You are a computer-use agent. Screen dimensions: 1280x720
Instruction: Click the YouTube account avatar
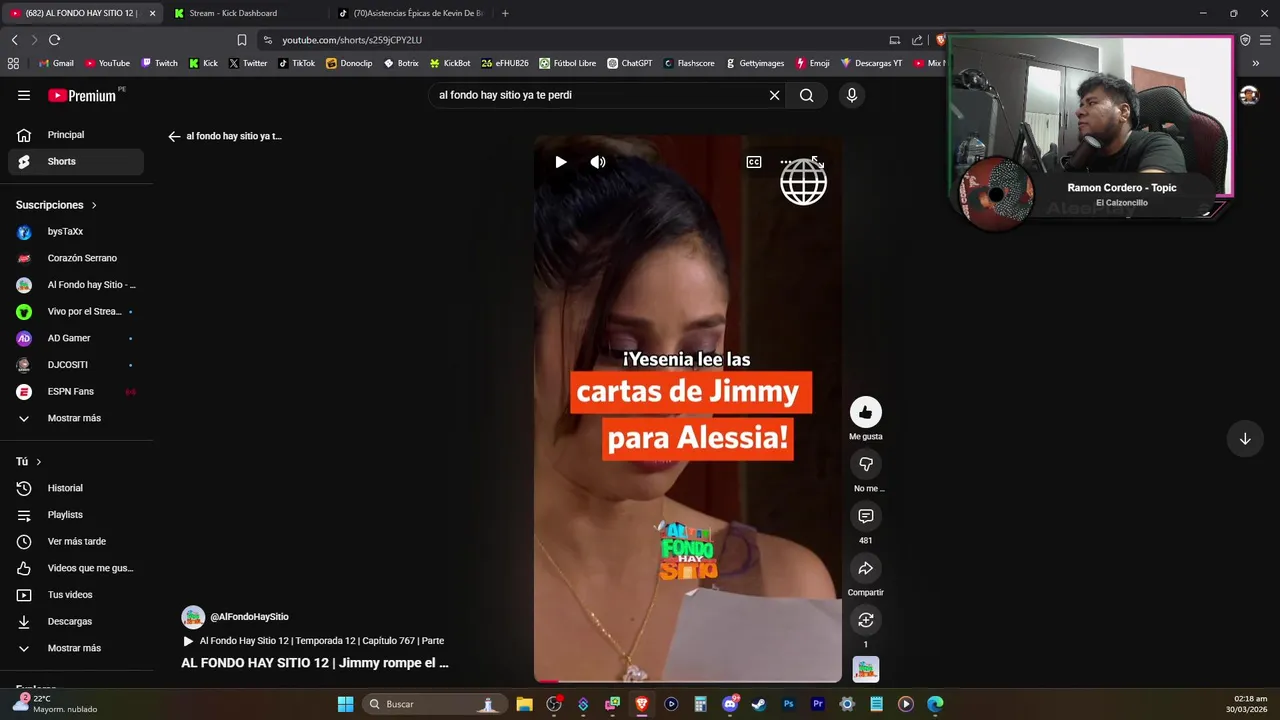[x=1249, y=95]
